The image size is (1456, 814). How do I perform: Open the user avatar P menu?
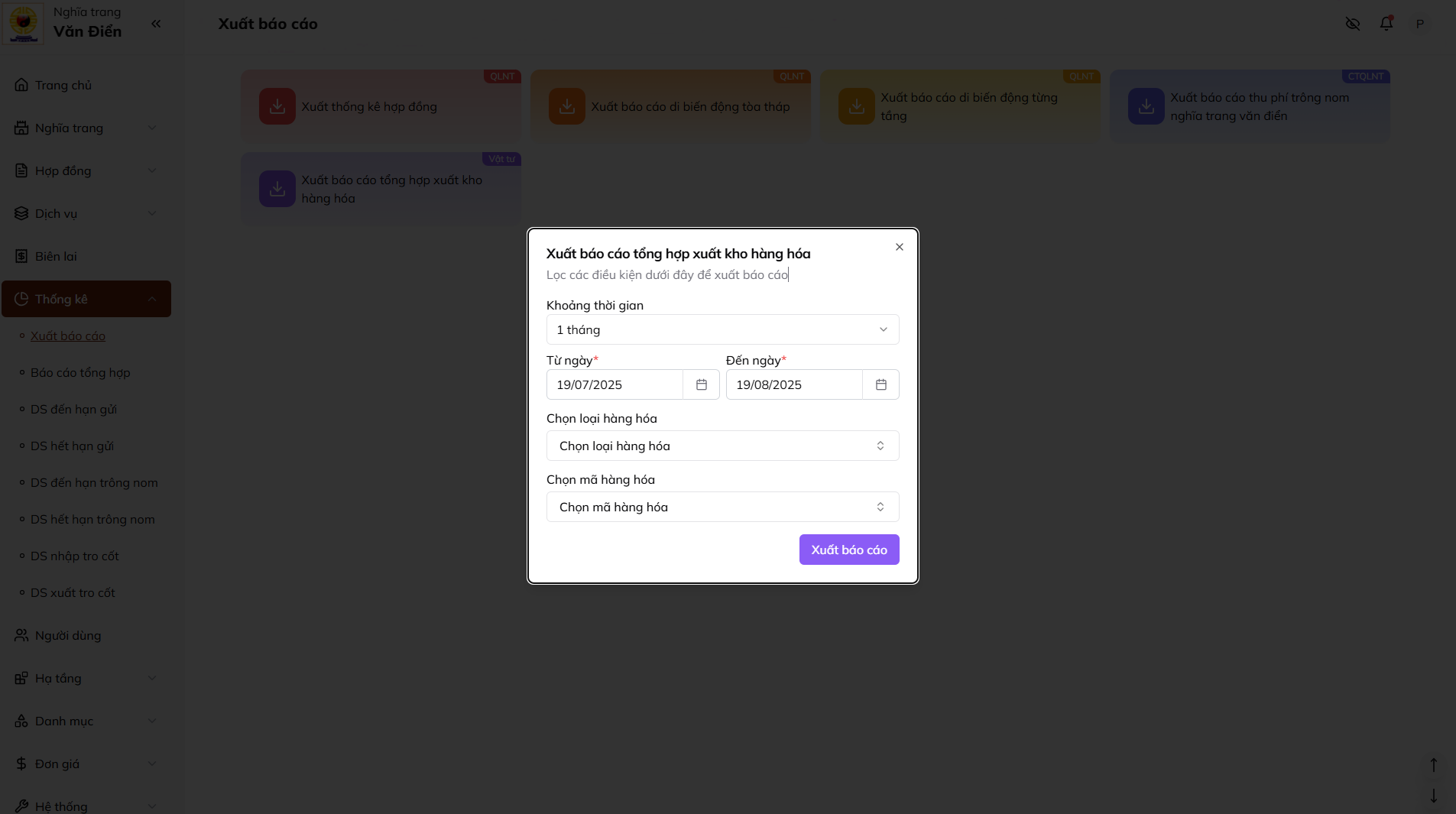1419,24
